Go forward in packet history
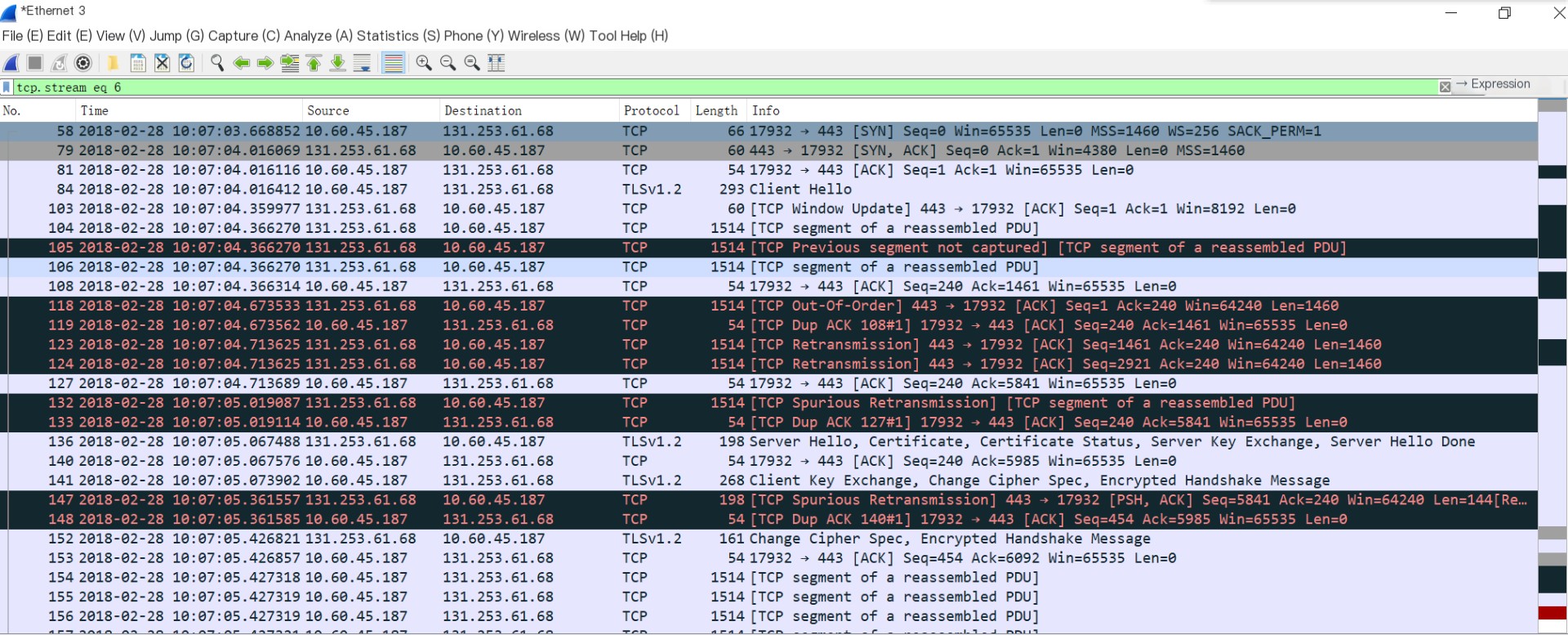 click(265, 63)
